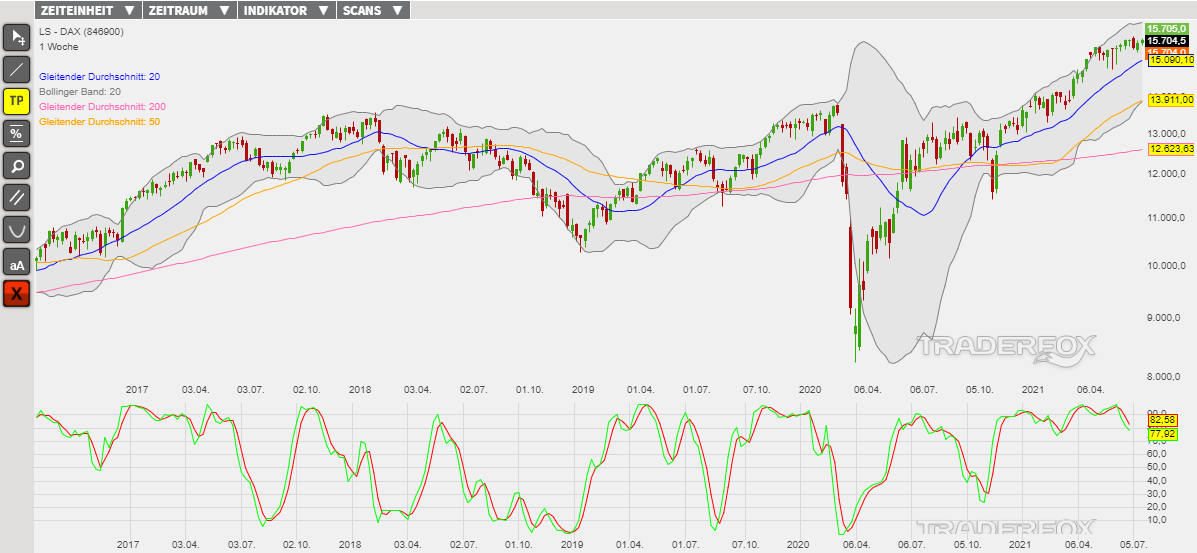Image resolution: width=1197 pixels, height=553 pixels.
Task: Toggle the yellow TP tool button
Action: click(x=17, y=101)
